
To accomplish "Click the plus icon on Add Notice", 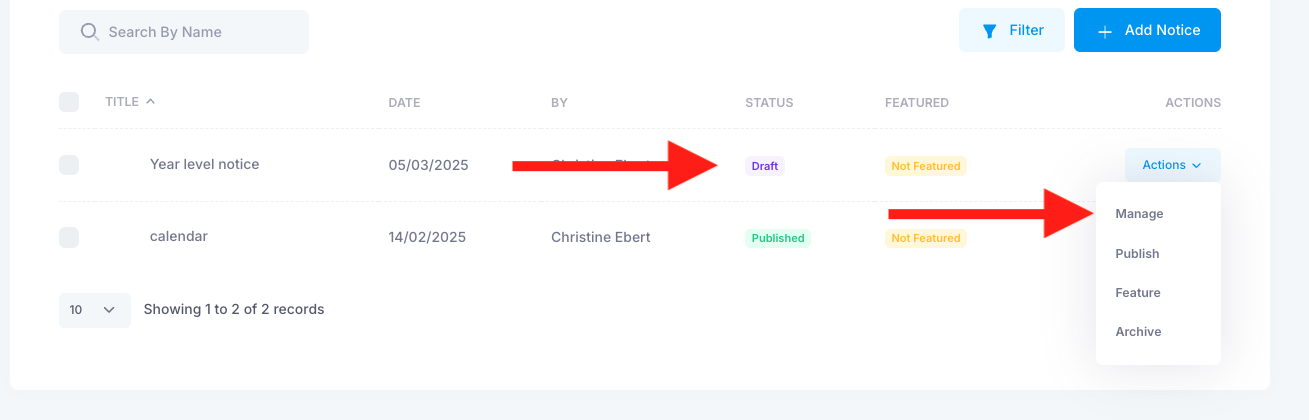I will pos(1105,32).
